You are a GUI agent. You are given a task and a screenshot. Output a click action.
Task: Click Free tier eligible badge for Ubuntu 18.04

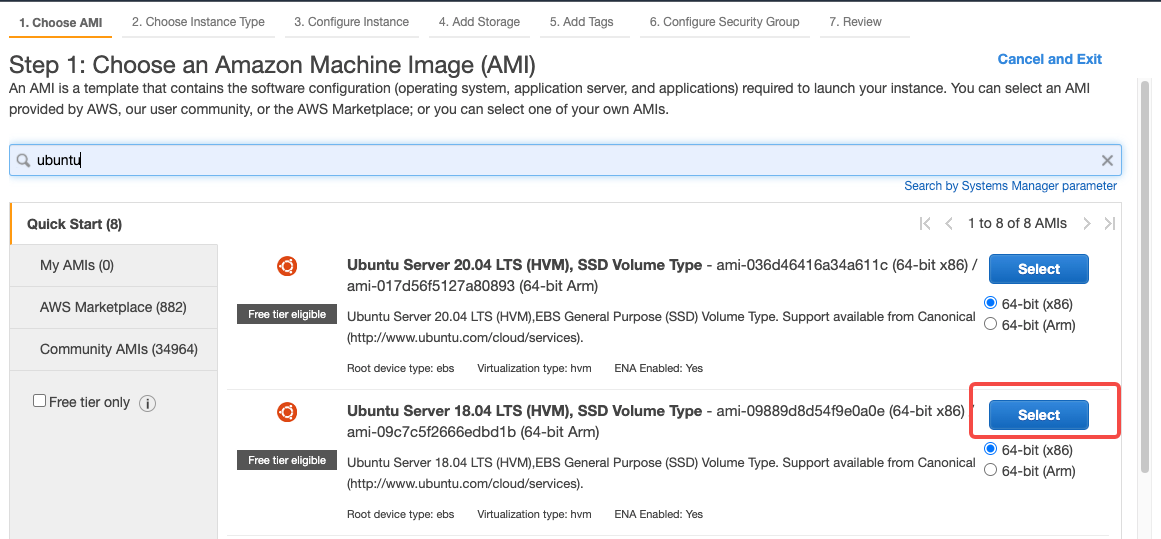click(x=287, y=460)
